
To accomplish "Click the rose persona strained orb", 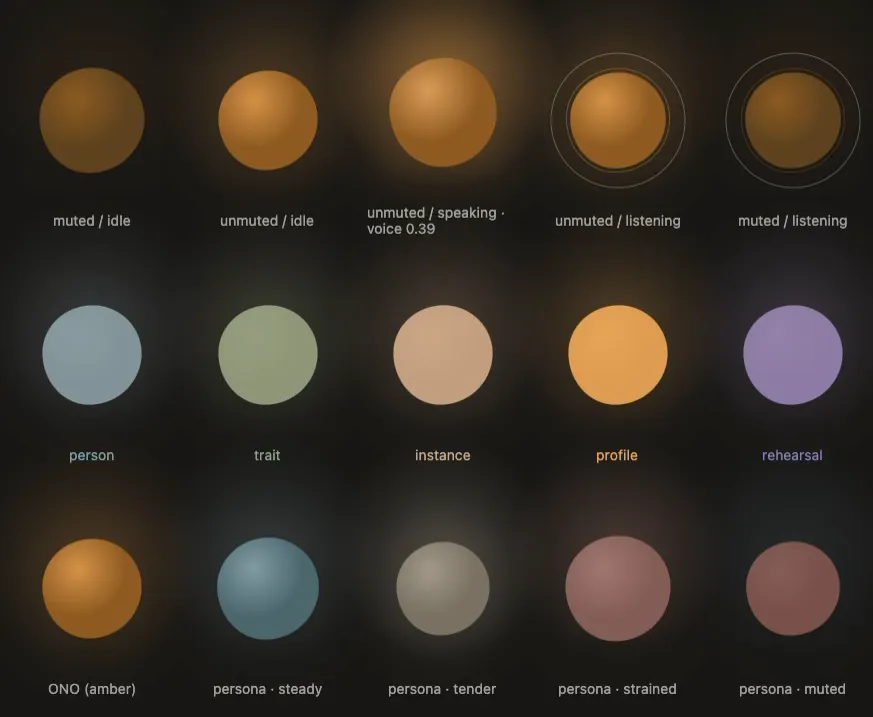I will tap(618, 588).
